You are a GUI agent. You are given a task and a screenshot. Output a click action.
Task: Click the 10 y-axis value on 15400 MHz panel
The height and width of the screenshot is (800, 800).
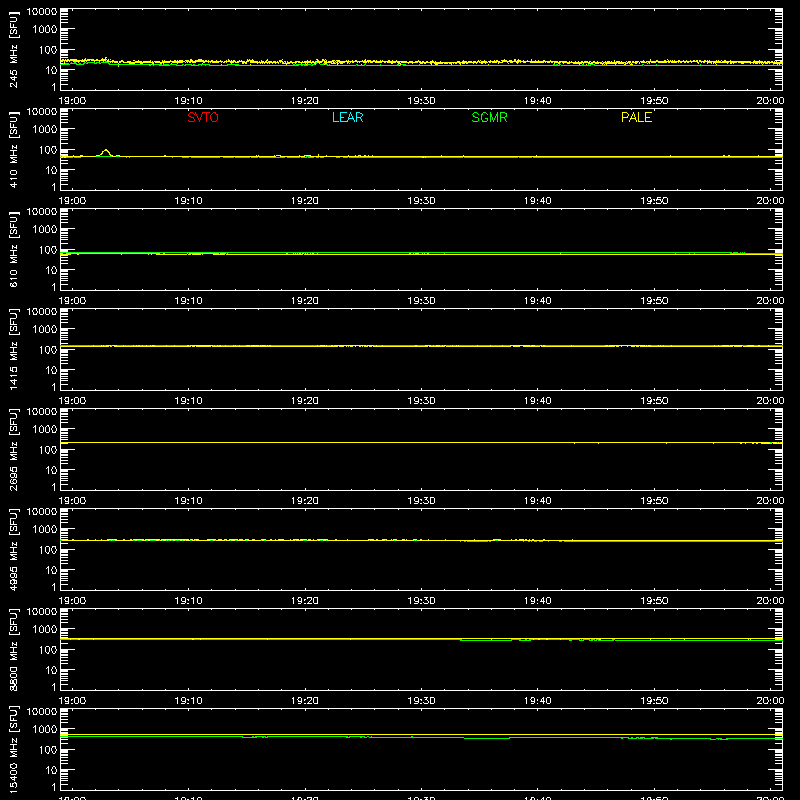[x=51, y=770]
